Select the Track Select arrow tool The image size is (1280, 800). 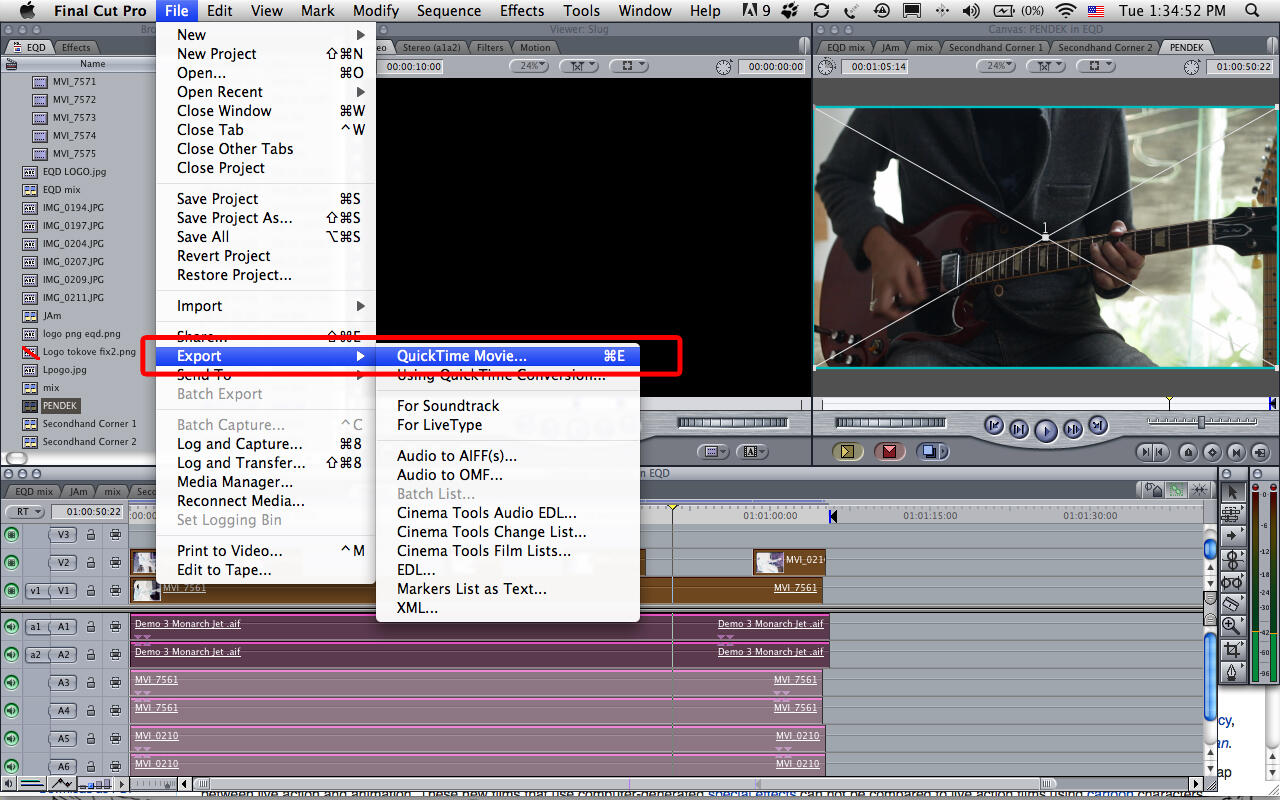click(1232, 536)
